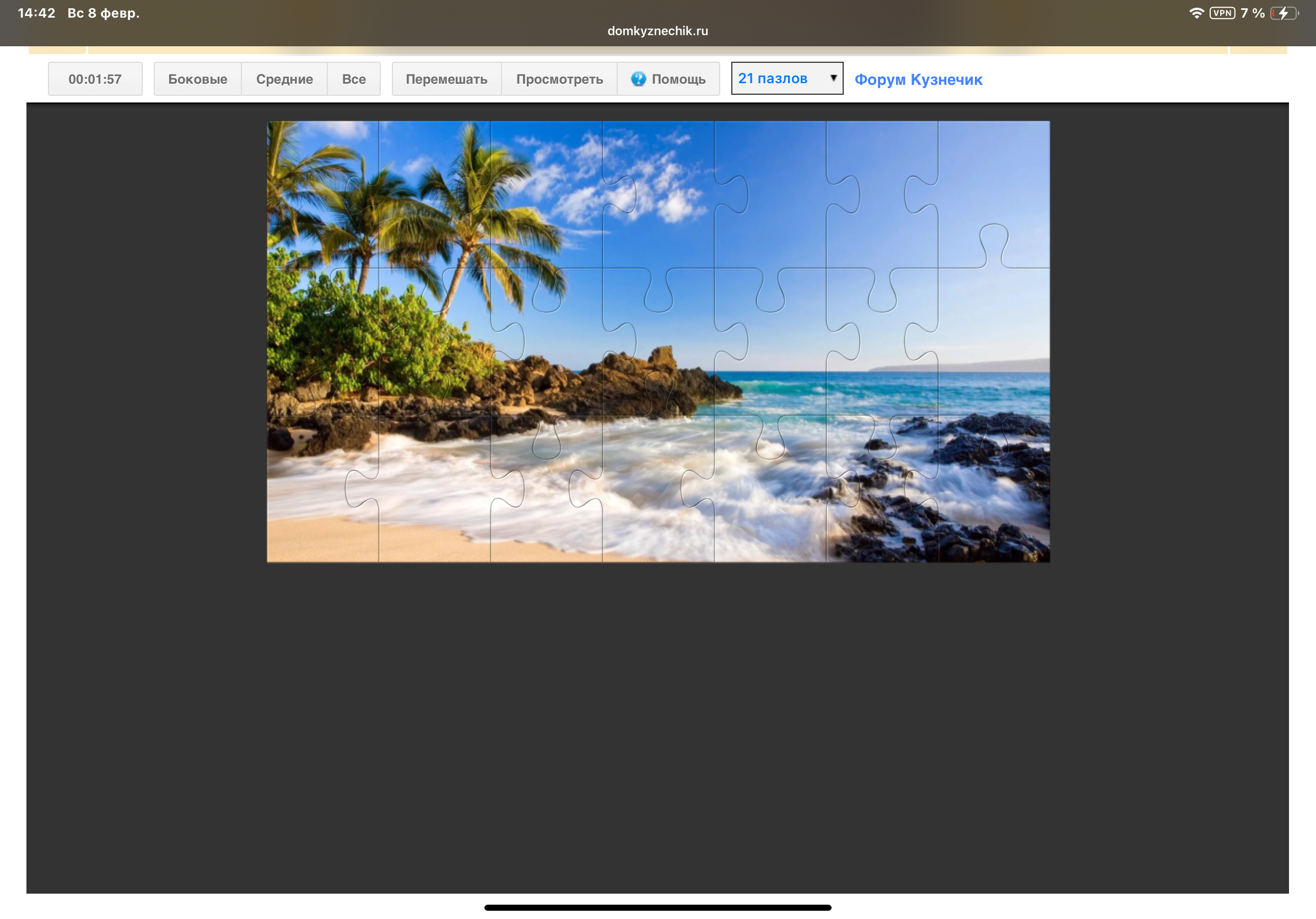Show only Средние middle pieces
This screenshot has height=919, width=1316.
pos(284,79)
